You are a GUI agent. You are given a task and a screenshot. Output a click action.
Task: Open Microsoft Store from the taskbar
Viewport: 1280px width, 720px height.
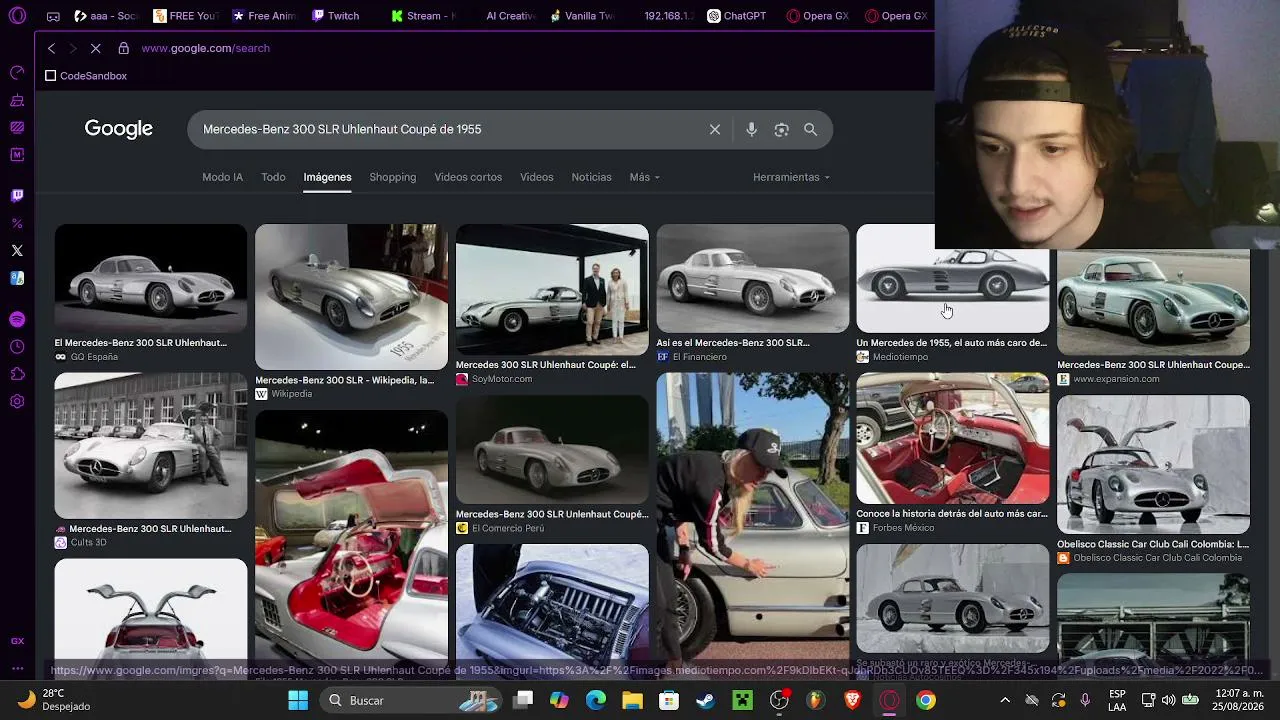click(669, 701)
